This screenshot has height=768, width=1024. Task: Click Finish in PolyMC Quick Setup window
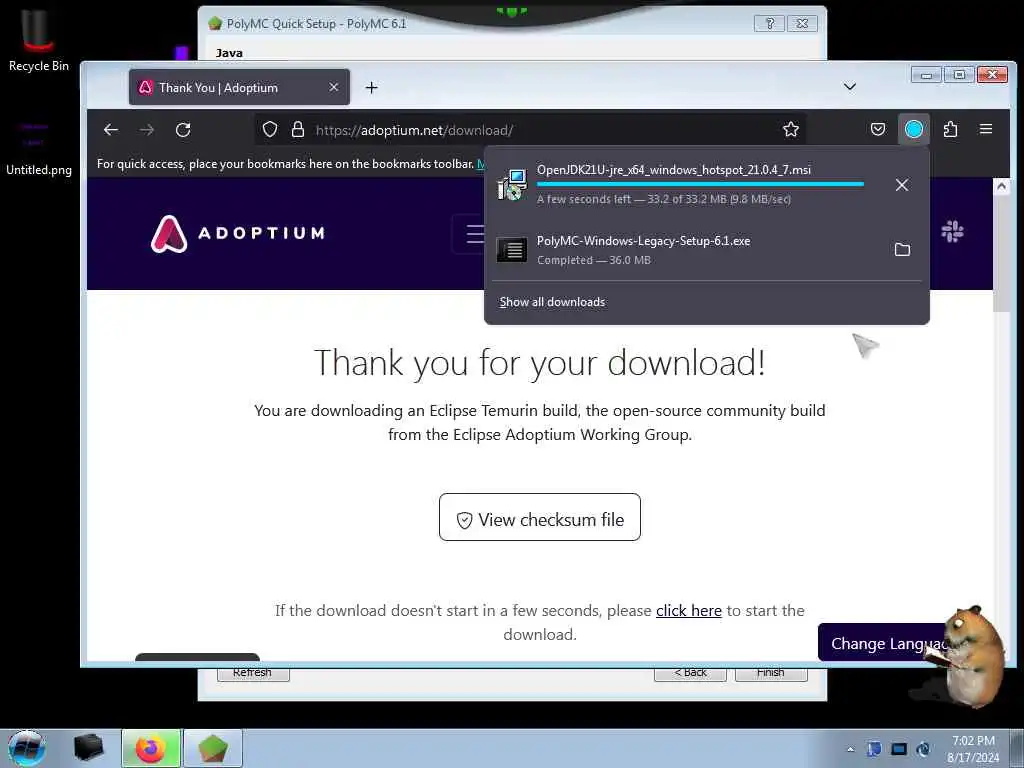tap(771, 673)
